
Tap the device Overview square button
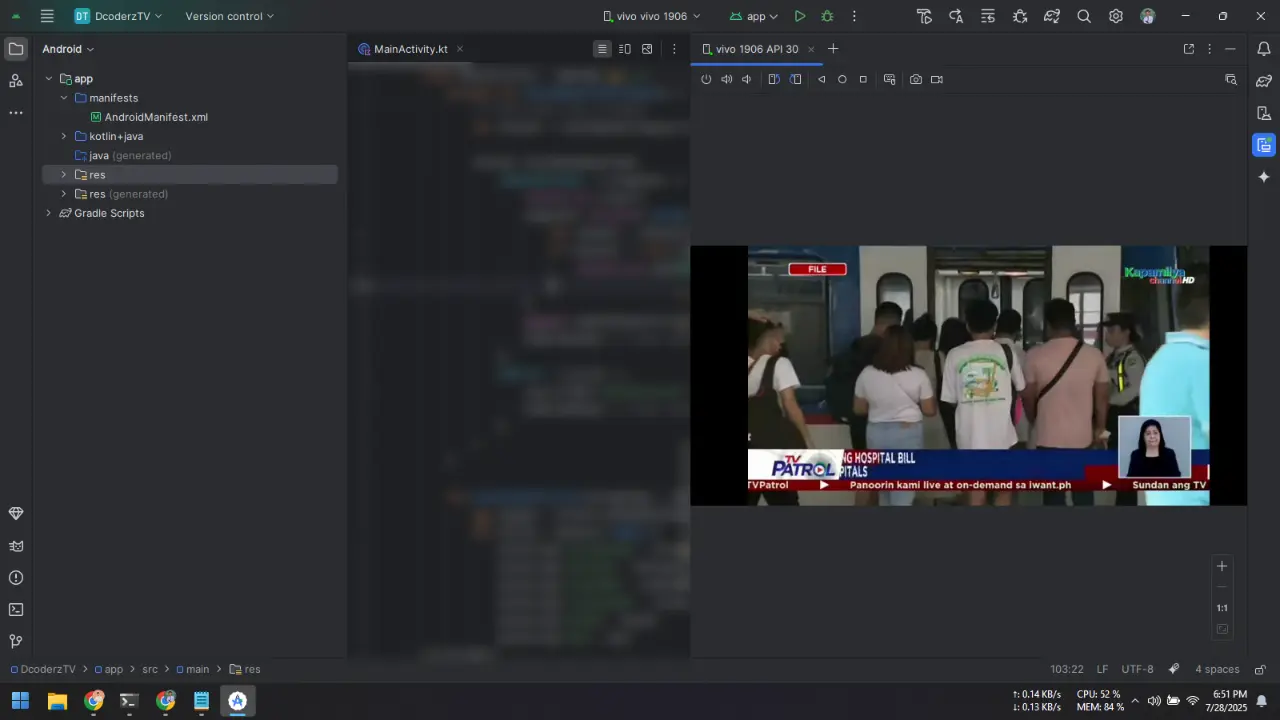pos(863,79)
